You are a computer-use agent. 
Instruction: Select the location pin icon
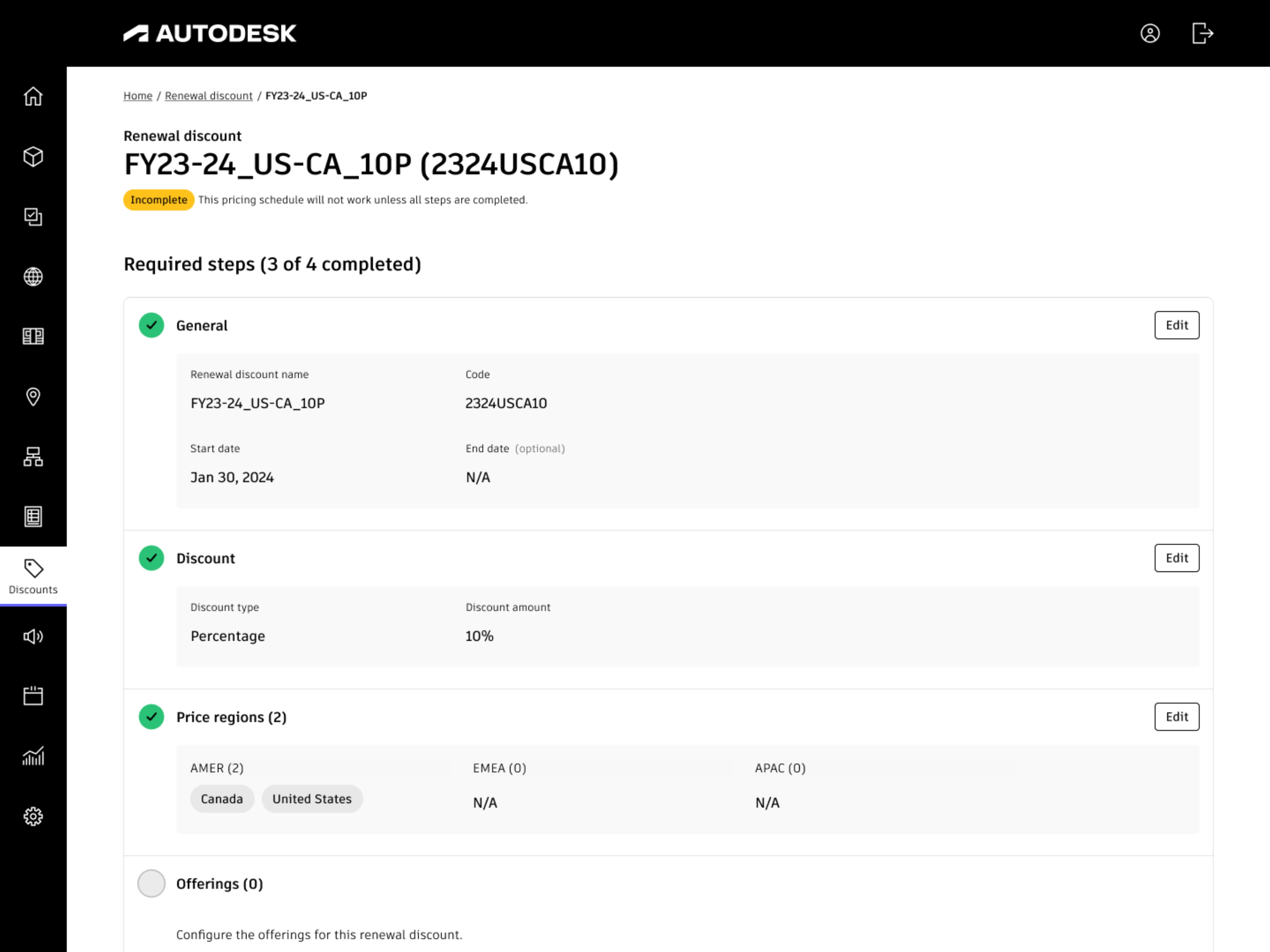pos(33,397)
